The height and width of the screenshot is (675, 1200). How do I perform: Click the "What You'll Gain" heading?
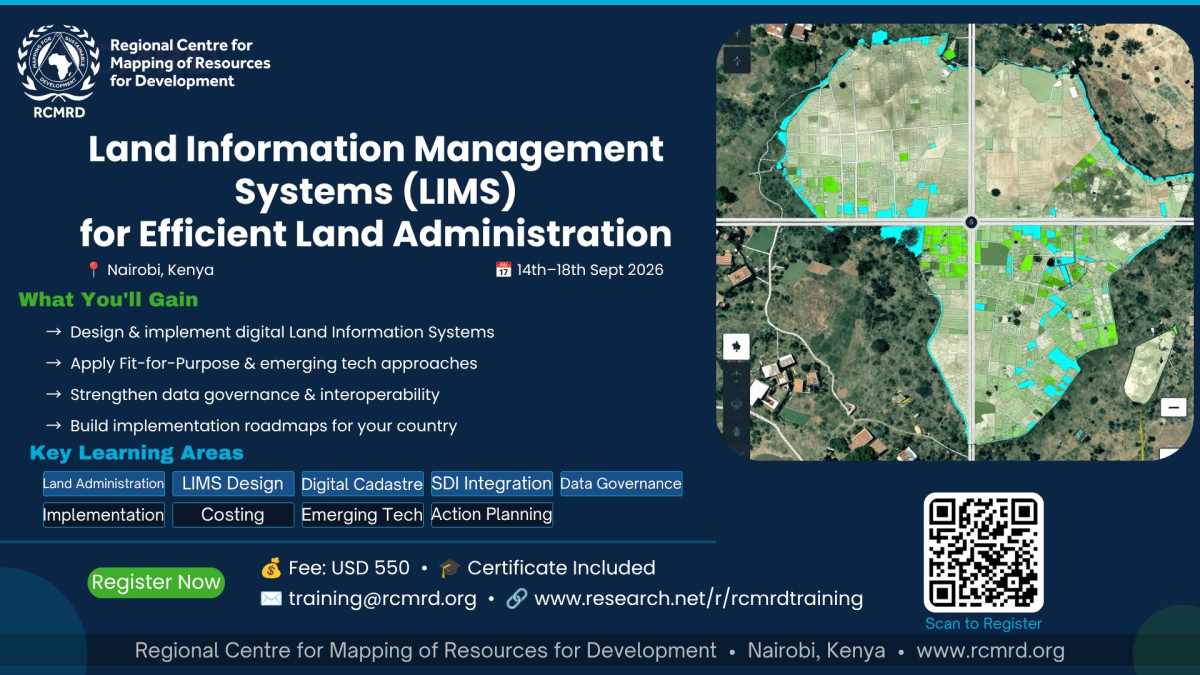click(x=108, y=299)
